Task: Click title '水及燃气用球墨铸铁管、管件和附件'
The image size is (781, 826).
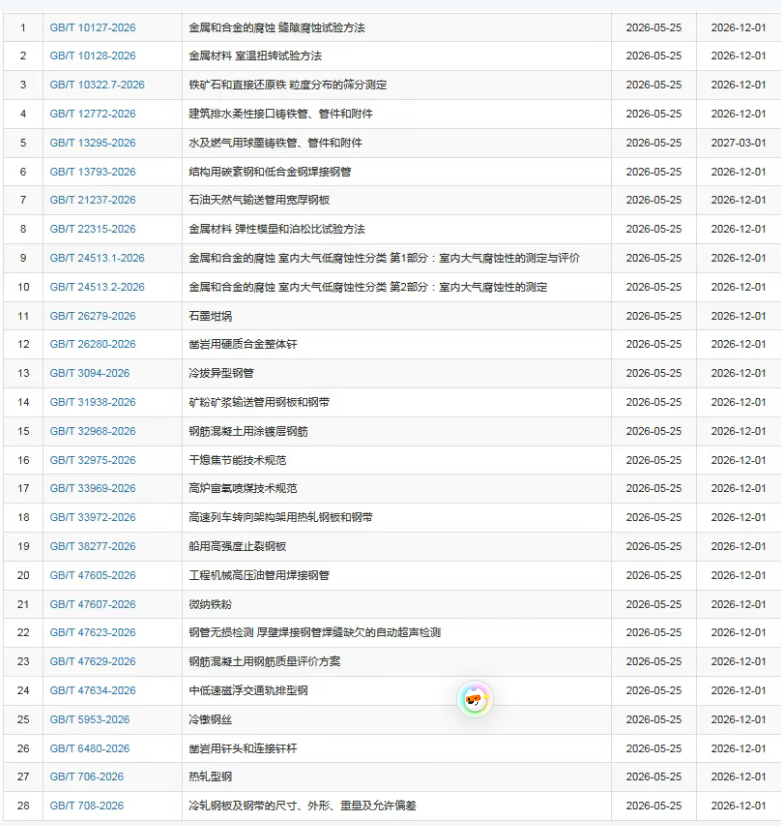Action: pyautogui.click(x=275, y=142)
